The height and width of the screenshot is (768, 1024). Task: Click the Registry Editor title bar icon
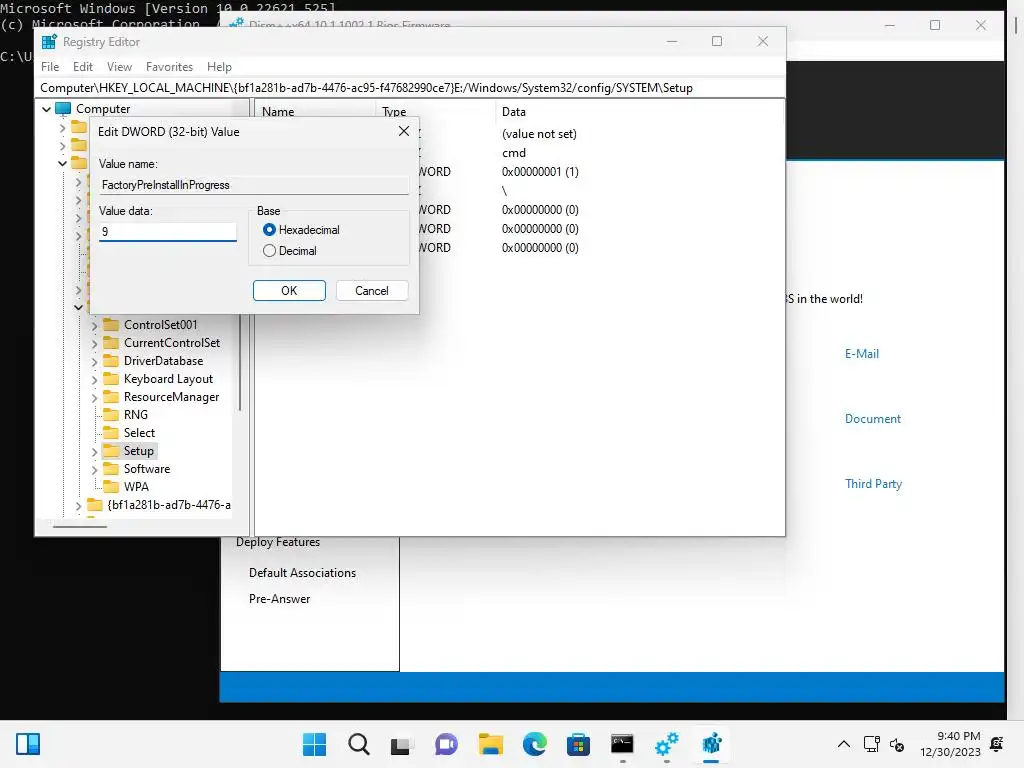pyautogui.click(x=49, y=42)
